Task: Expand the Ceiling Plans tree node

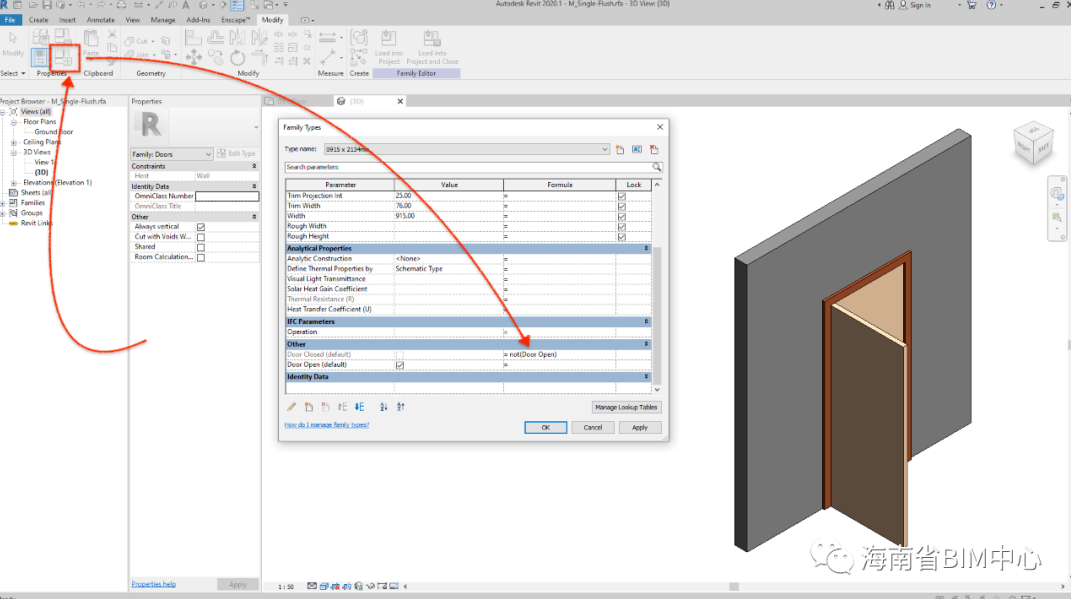Action: [15, 142]
